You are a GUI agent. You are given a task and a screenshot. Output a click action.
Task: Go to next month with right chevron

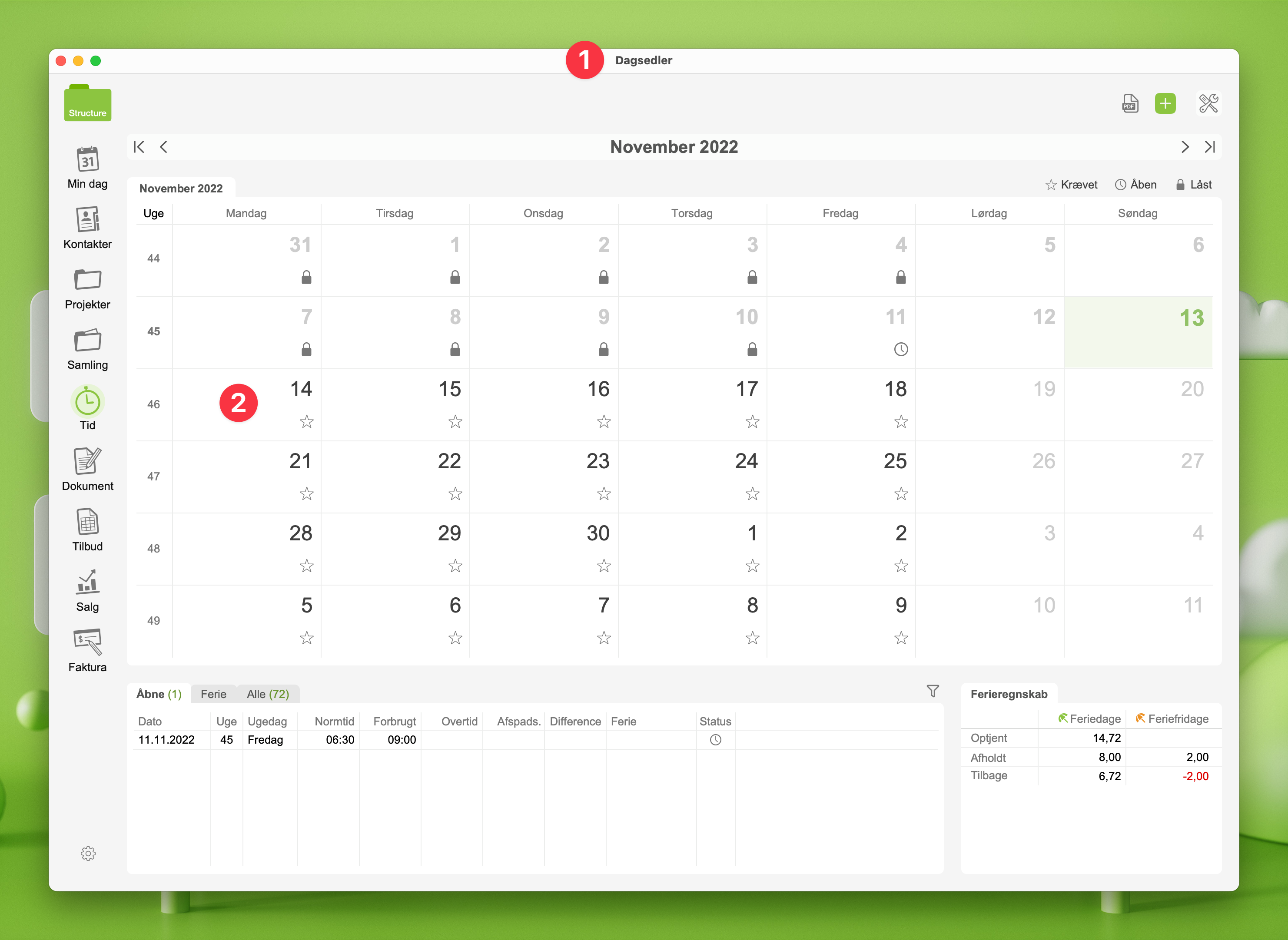(x=1185, y=147)
